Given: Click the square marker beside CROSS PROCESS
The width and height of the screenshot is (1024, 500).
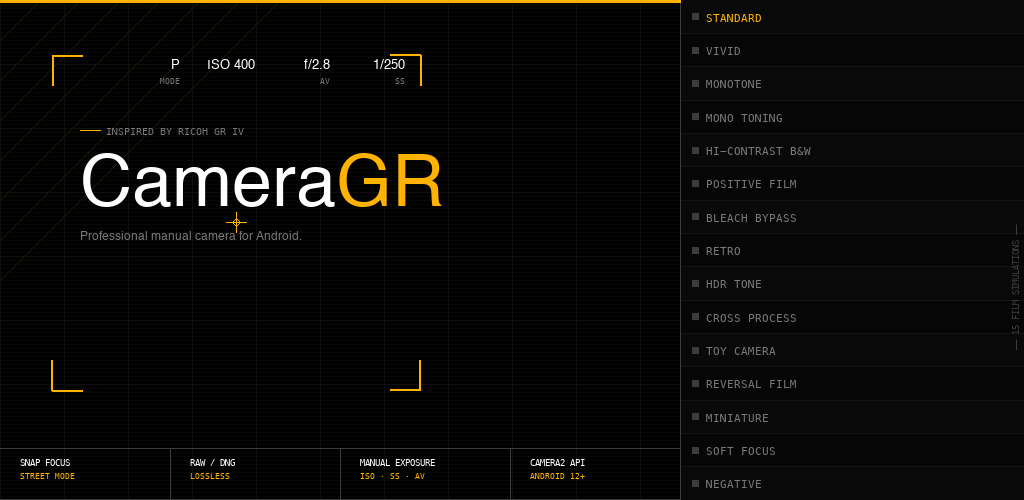Looking at the screenshot, I should [696, 317].
